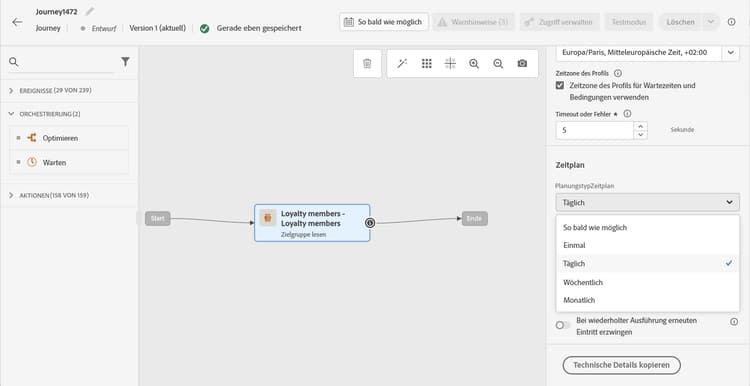The height and width of the screenshot is (386, 750).
Task: Click Version 1 (aktuell) text
Action: click(158, 28)
